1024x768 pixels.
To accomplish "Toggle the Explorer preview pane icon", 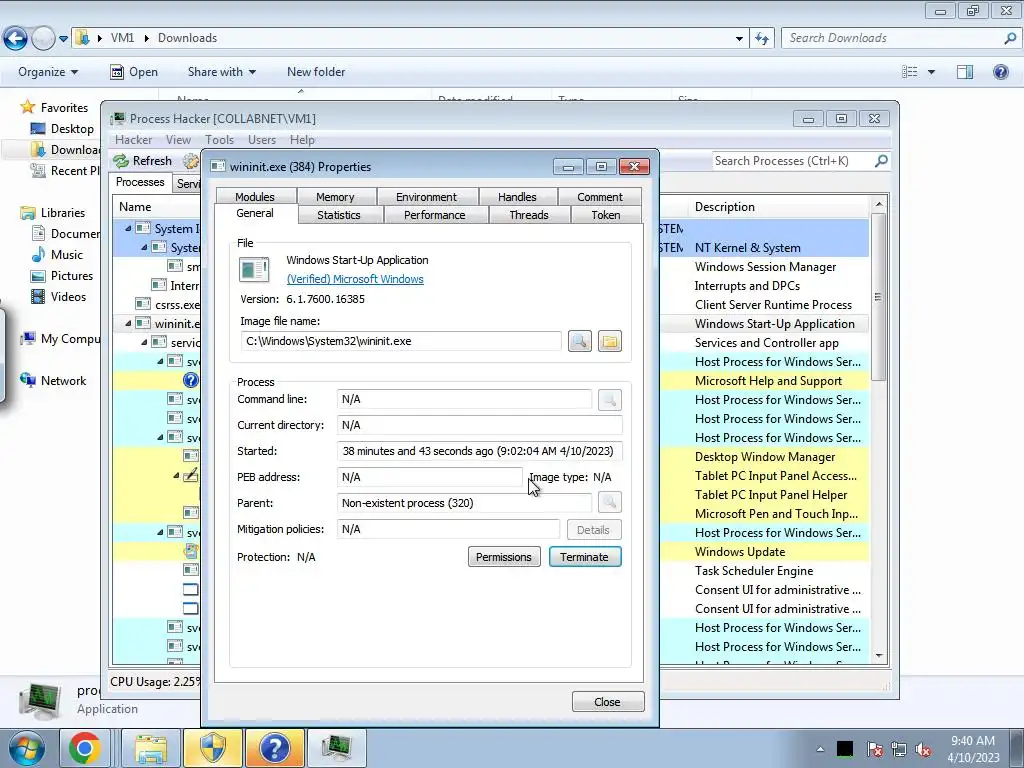I will pyautogui.click(x=965, y=72).
